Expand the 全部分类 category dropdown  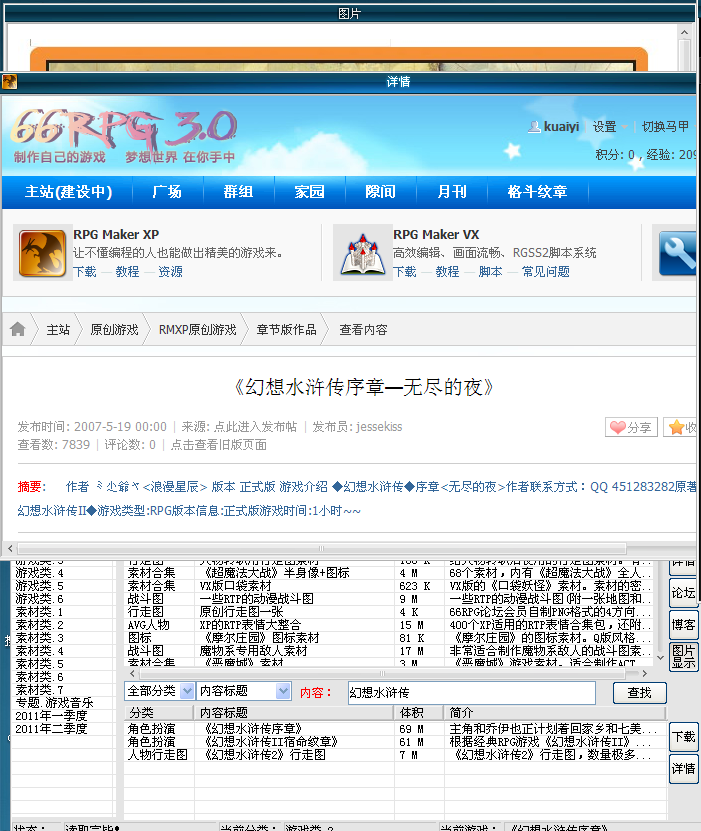[187, 691]
